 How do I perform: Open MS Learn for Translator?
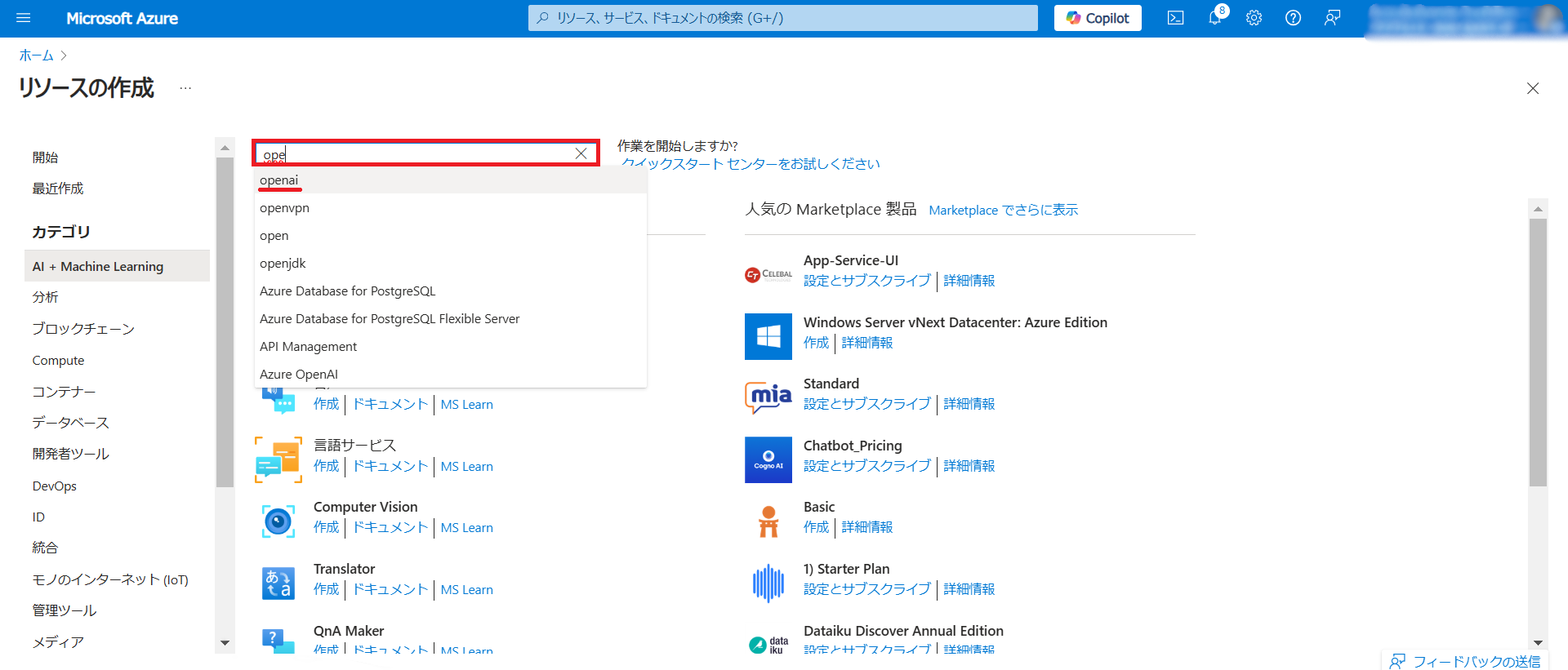click(466, 590)
